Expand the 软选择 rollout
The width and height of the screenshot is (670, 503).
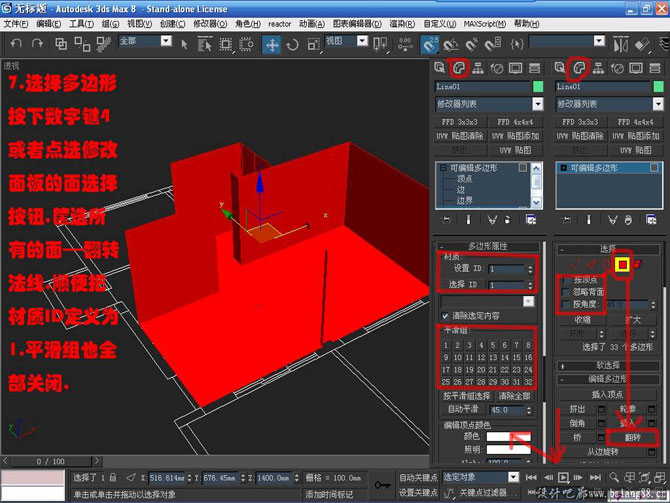[x=608, y=366]
